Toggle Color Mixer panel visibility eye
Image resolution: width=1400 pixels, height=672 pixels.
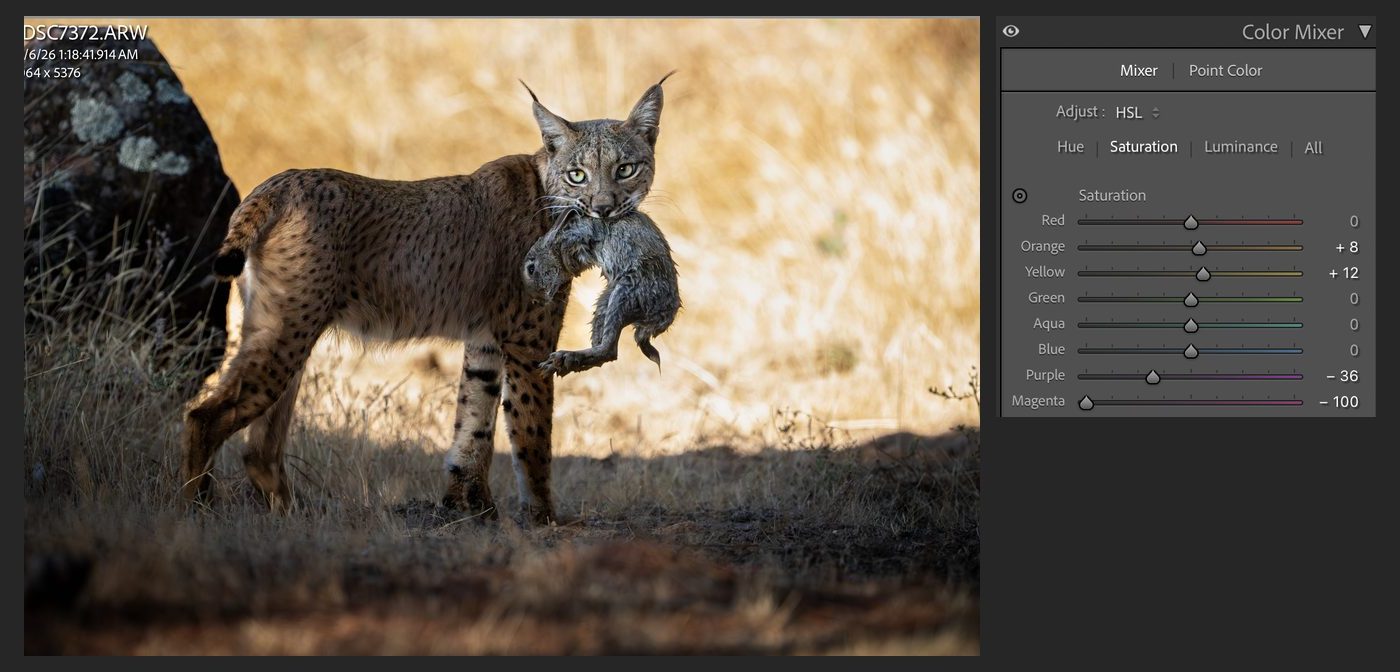pos(1011,31)
